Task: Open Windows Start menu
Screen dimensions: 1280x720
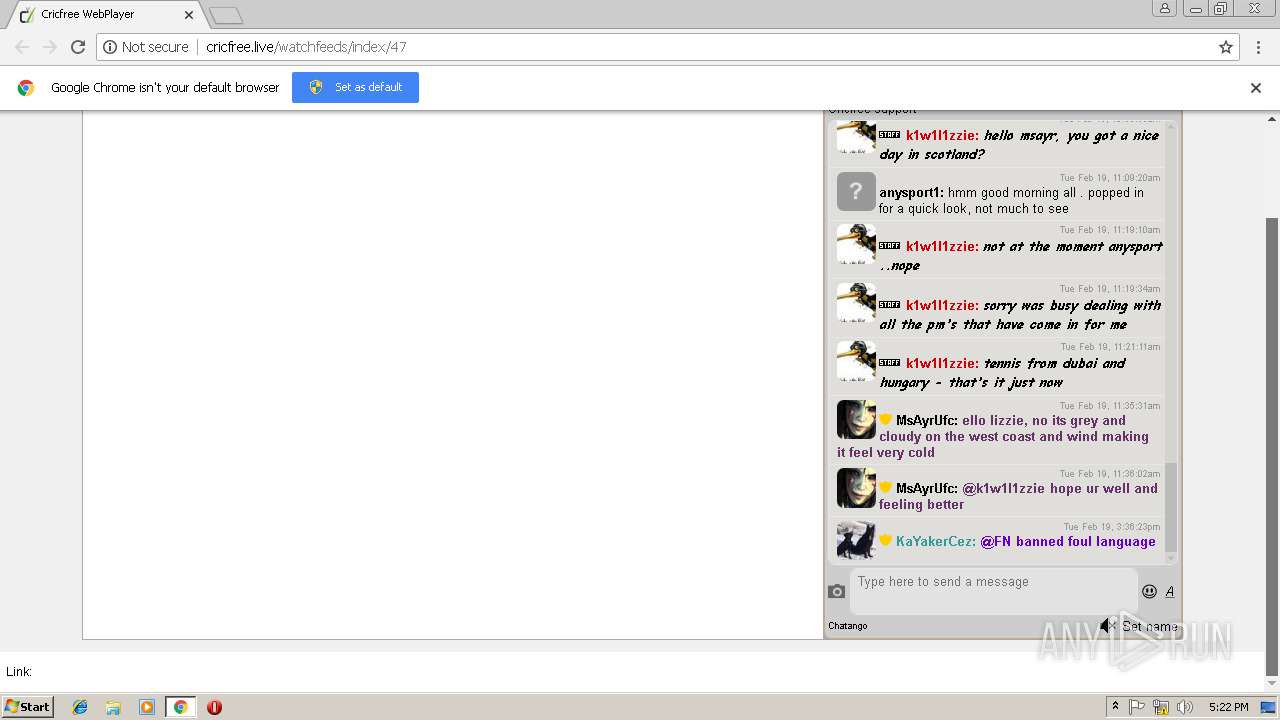Action: (x=28, y=706)
